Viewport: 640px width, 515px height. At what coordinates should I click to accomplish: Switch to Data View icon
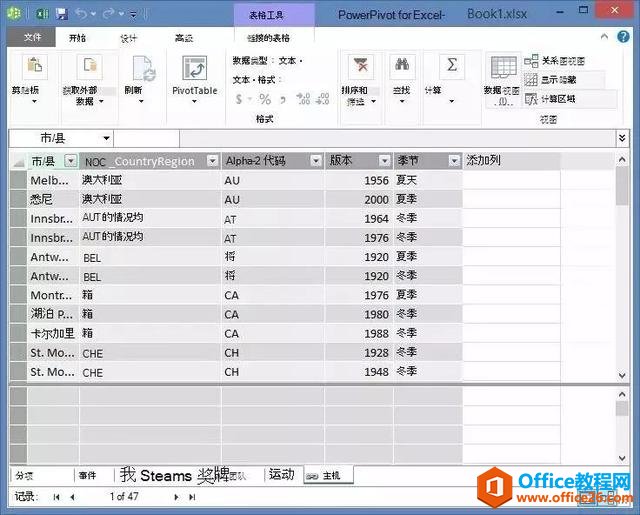(x=503, y=68)
